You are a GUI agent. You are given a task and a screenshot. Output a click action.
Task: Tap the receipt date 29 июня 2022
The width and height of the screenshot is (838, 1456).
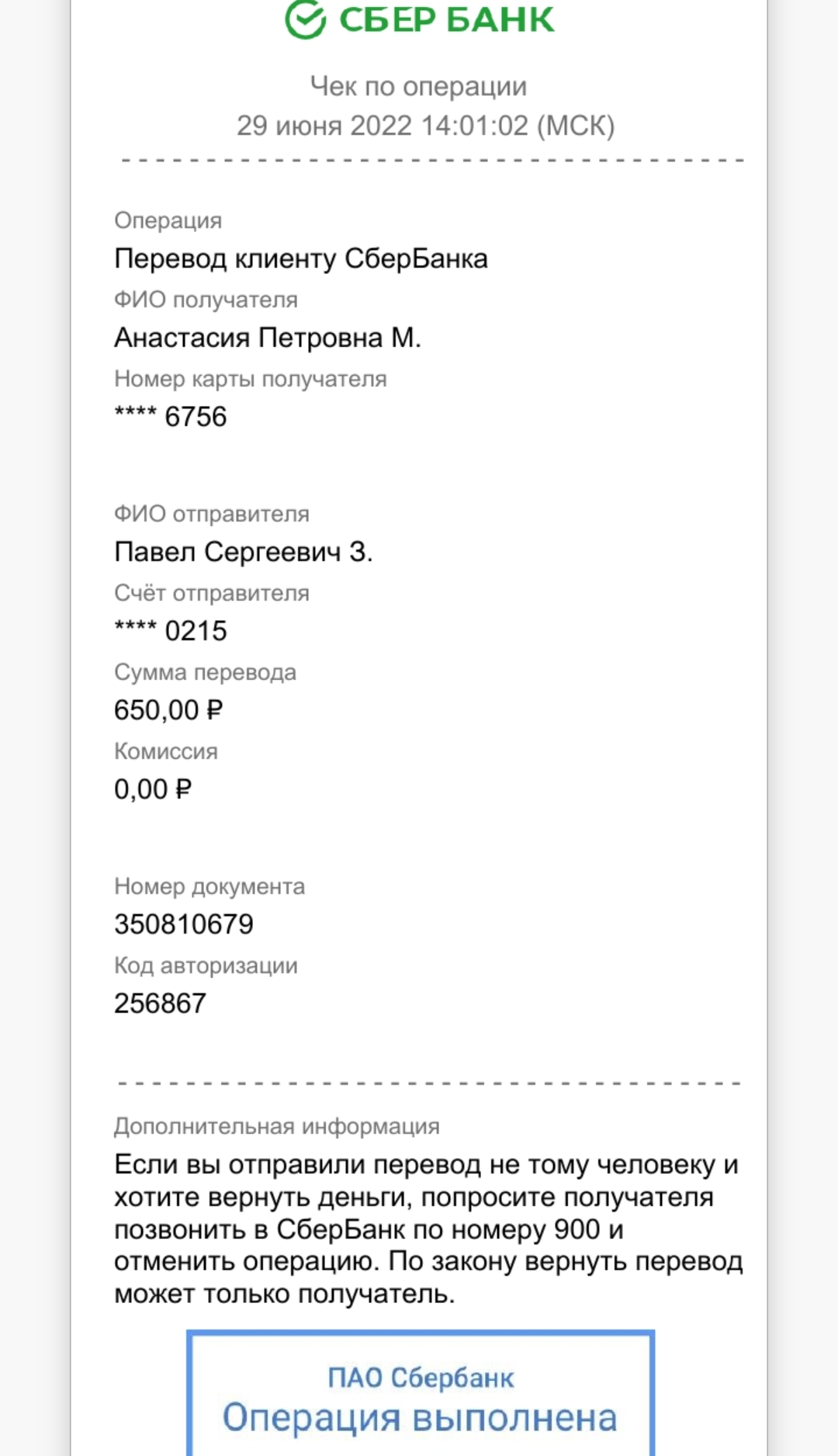pyautogui.click(x=324, y=126)
